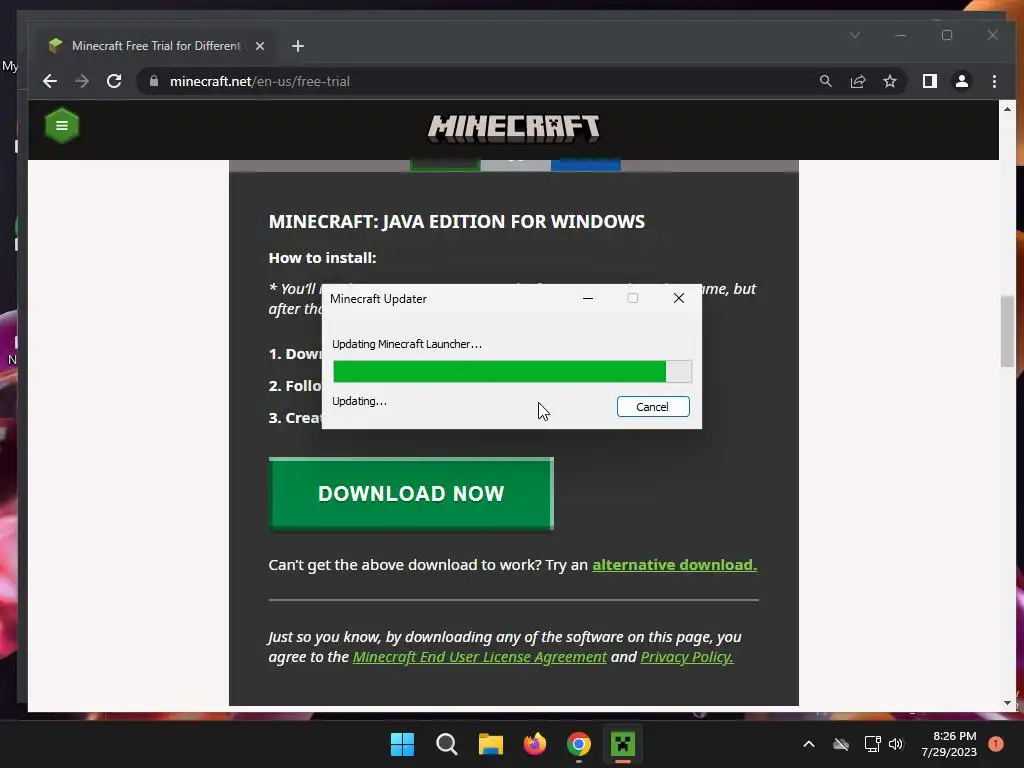
Task: Open a new tab with plus button
Action: pyautogui.click(x=298, y=46)
